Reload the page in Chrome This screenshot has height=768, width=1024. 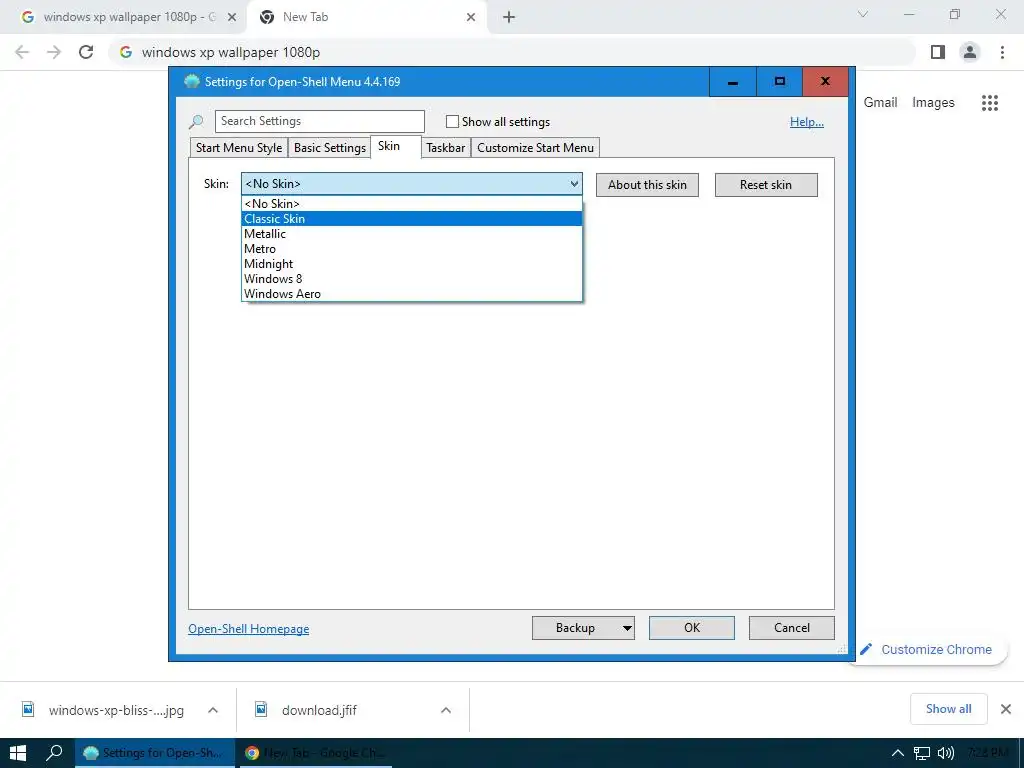[x=86, y=52]
